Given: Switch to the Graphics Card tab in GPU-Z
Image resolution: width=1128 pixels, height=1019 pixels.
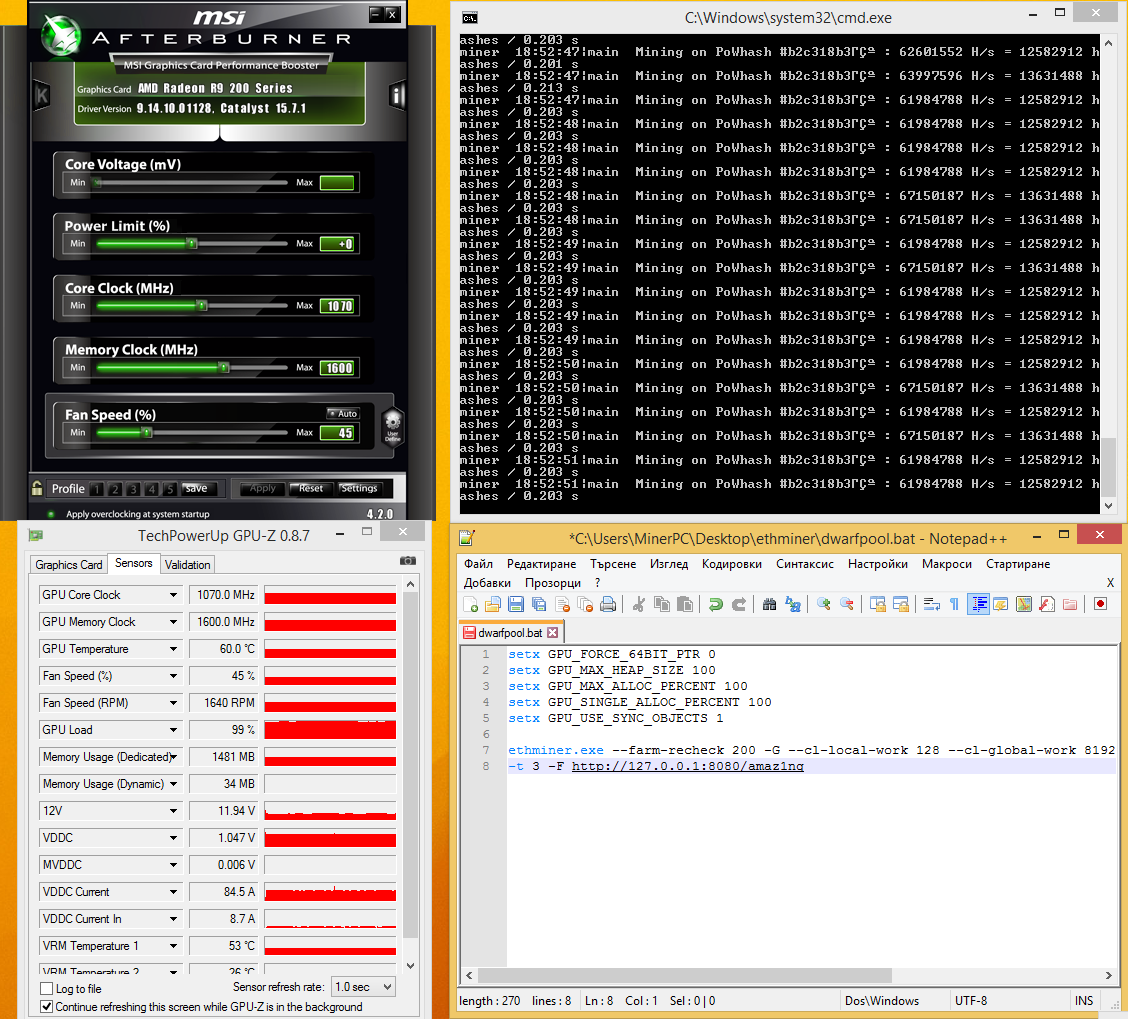Looking at the screenshot, I should (69, 565).
